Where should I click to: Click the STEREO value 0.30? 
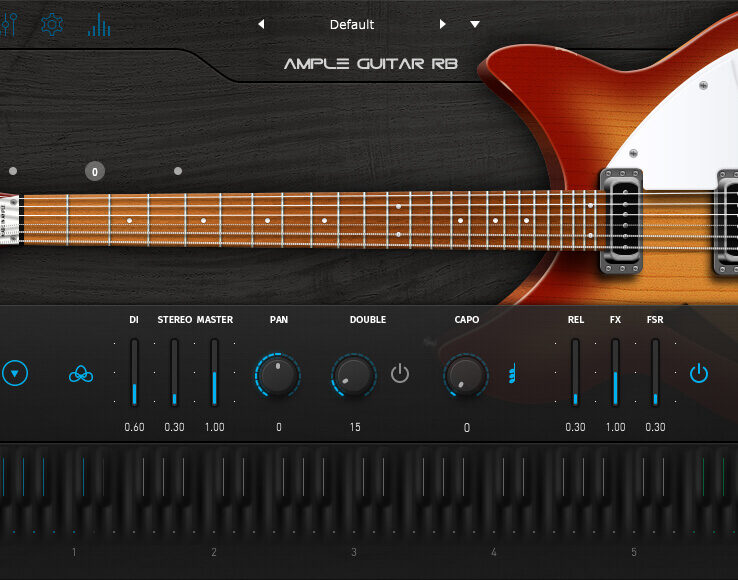174,427
